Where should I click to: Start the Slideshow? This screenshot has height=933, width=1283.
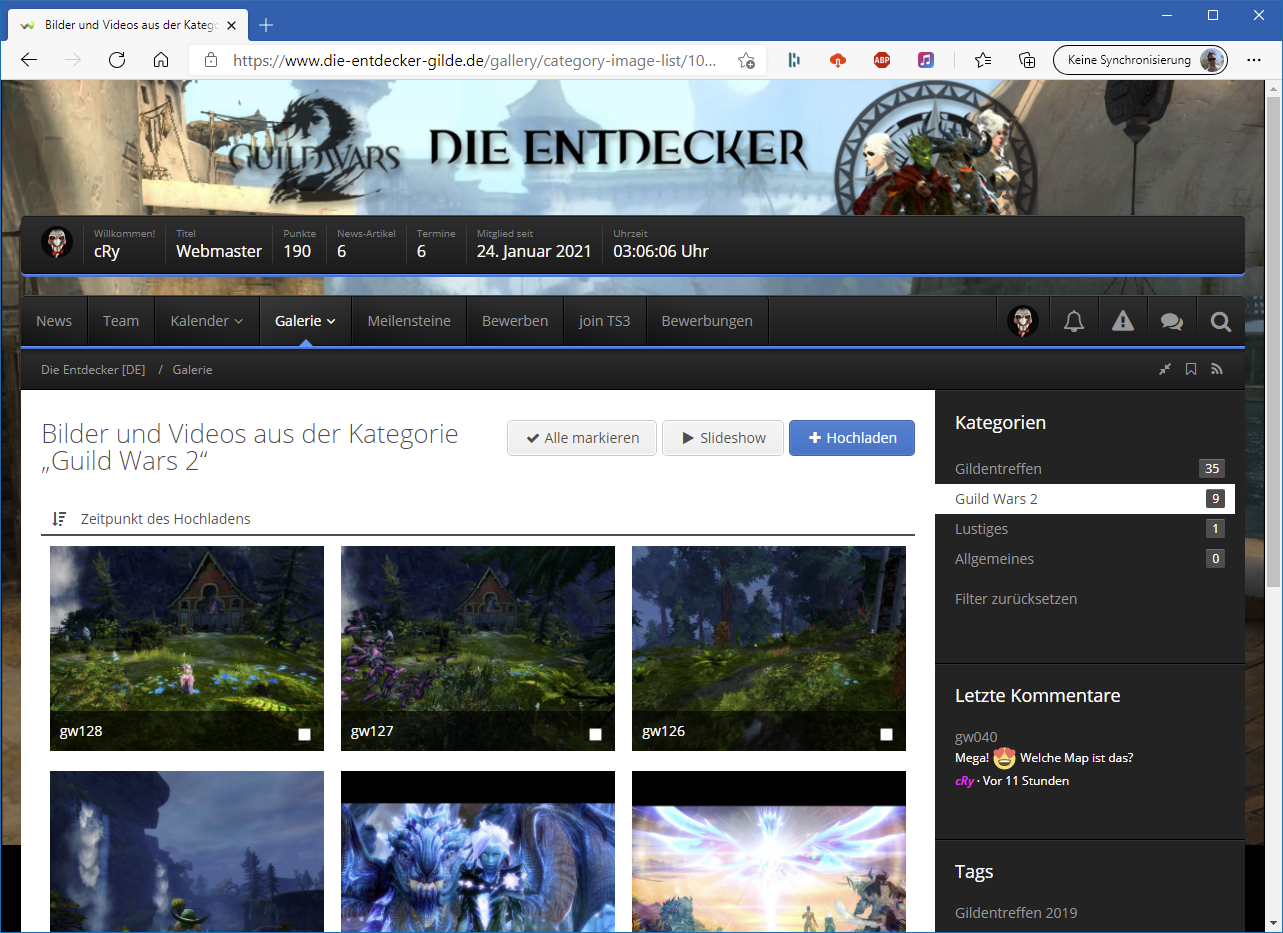pyautogui.click(x=723, y=438)
